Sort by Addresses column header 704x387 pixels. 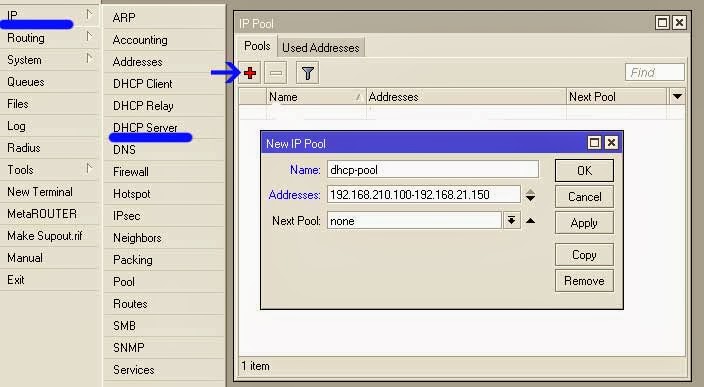tap(466, 97)
